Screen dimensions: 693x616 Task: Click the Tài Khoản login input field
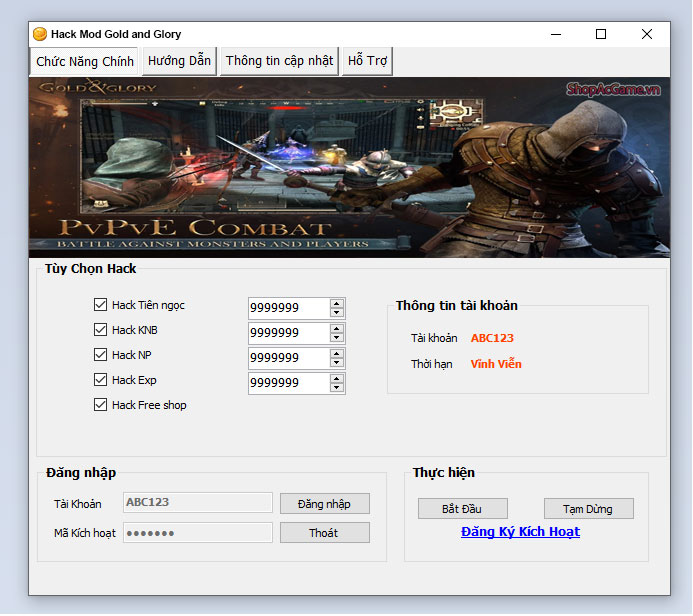(198, 502)
